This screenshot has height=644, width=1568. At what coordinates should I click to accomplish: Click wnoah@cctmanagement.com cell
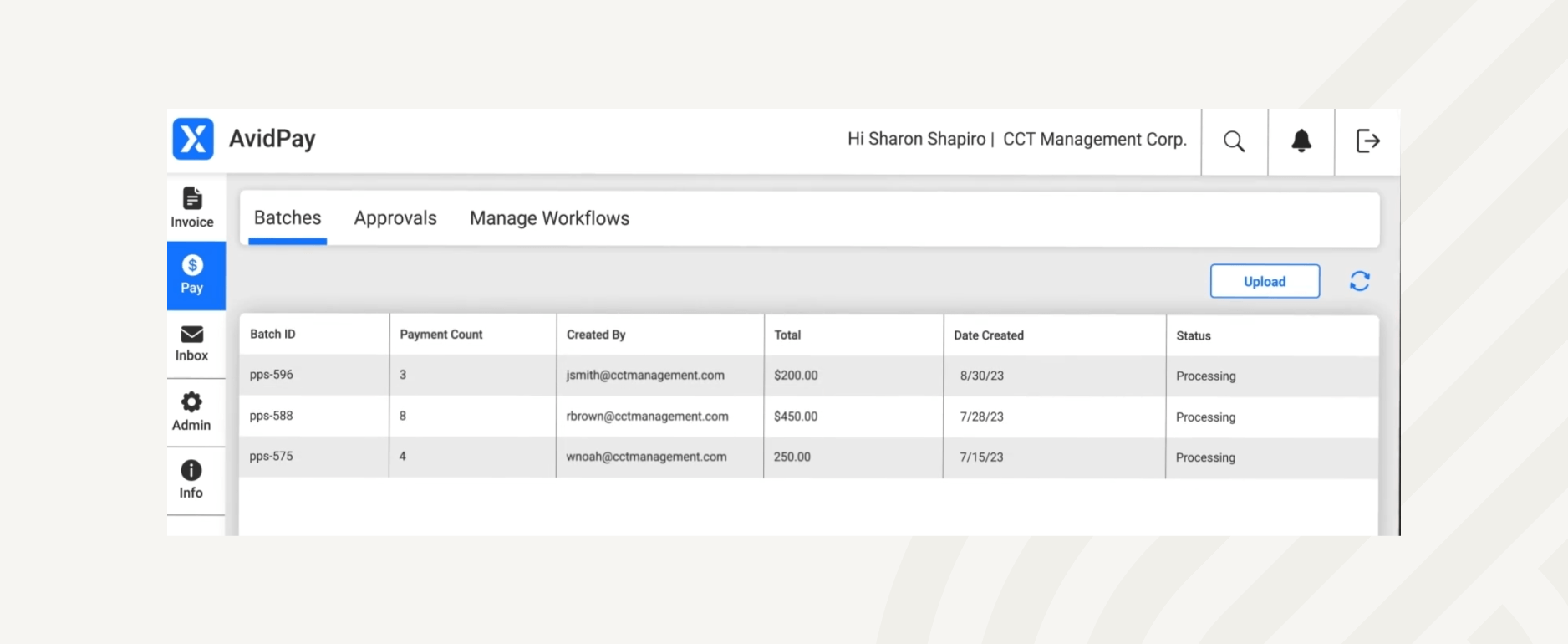pyautogui.click(x=646, y=457)
